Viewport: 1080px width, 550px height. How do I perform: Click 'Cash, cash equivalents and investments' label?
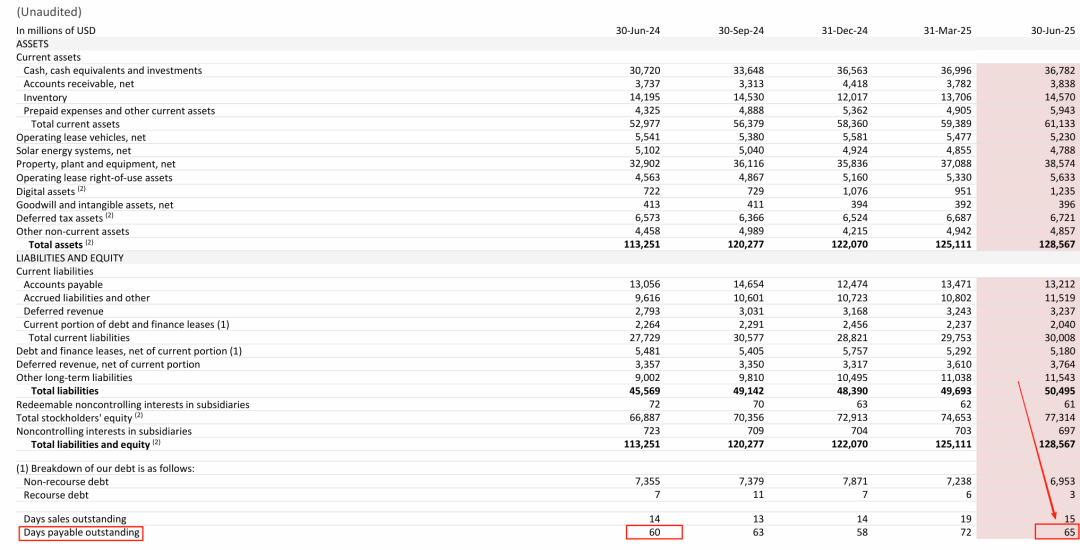(x=113, y=70)
